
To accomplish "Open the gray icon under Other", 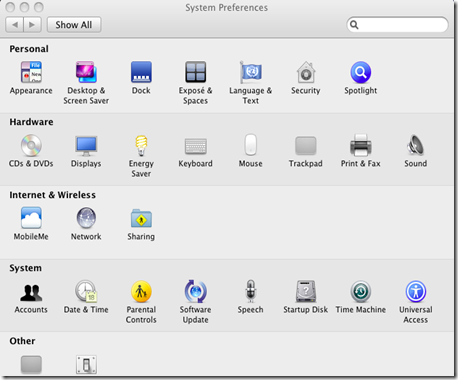I will point(31,364).
